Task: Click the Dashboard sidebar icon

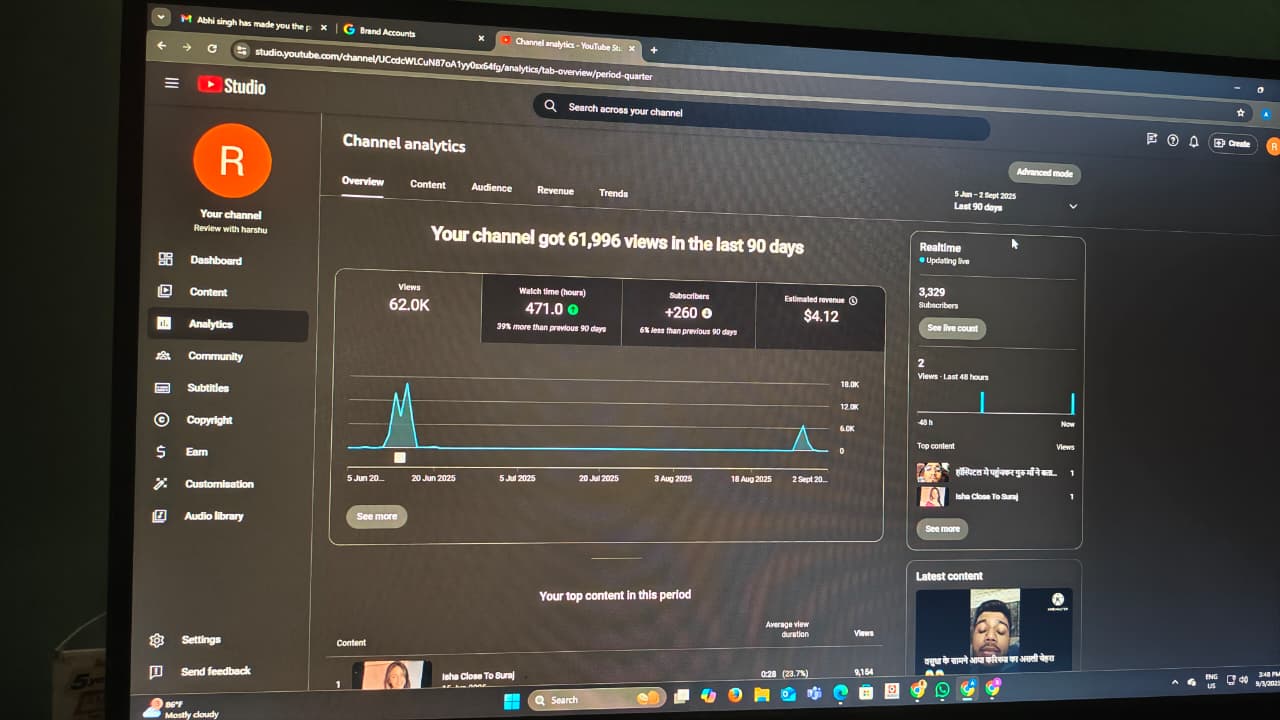Action: click(165, 259)
